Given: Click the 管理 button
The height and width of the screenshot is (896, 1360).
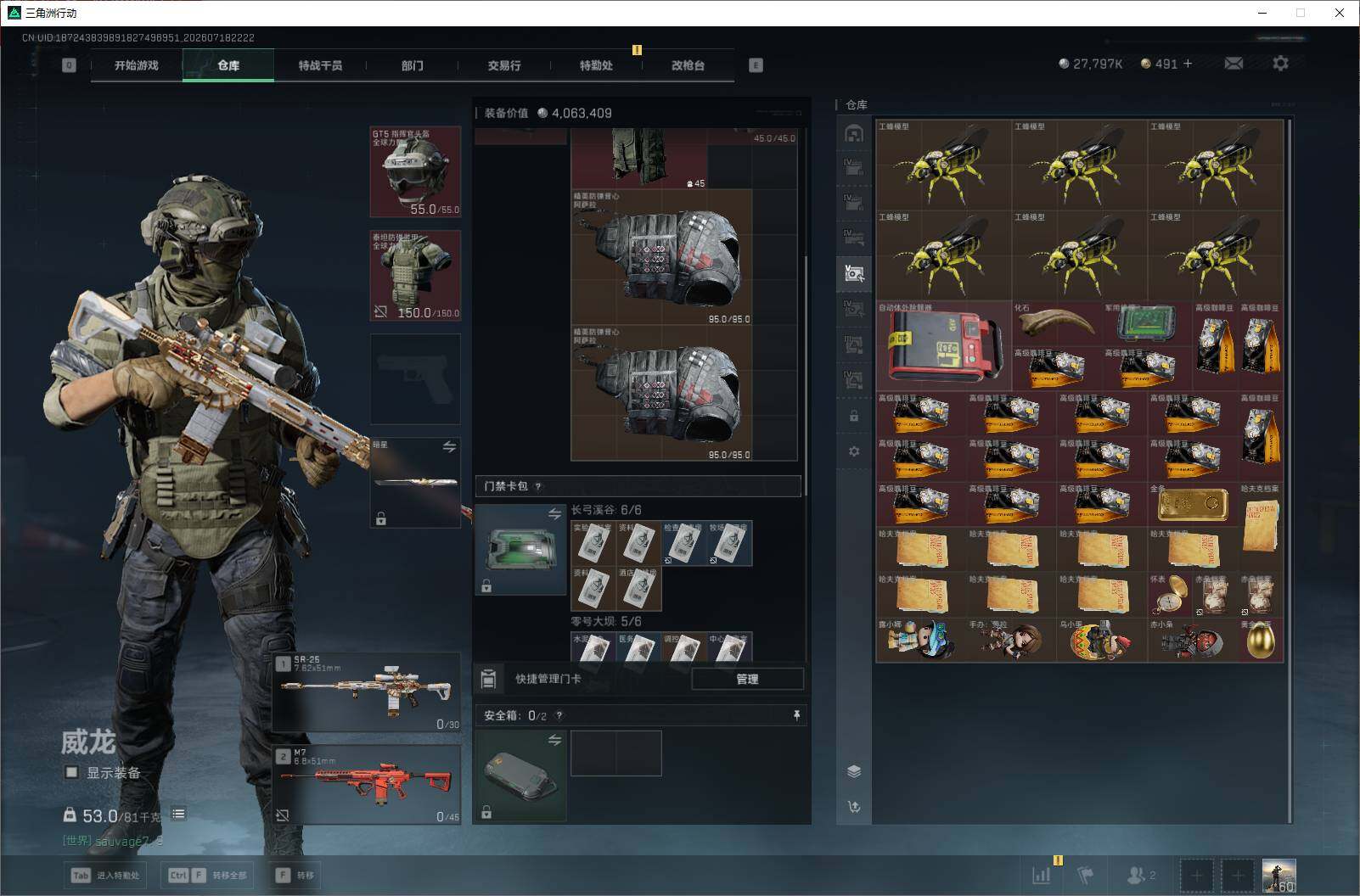Looking at the screenshot, I should coord(747,679).
